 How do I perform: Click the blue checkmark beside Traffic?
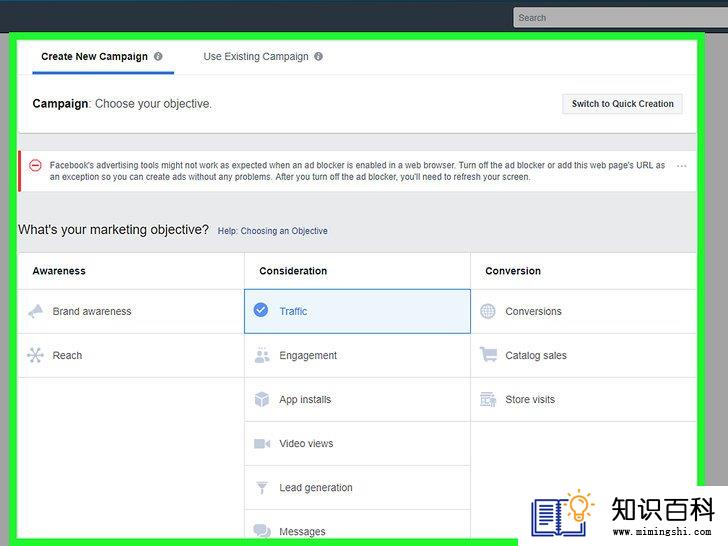[261, 310]
